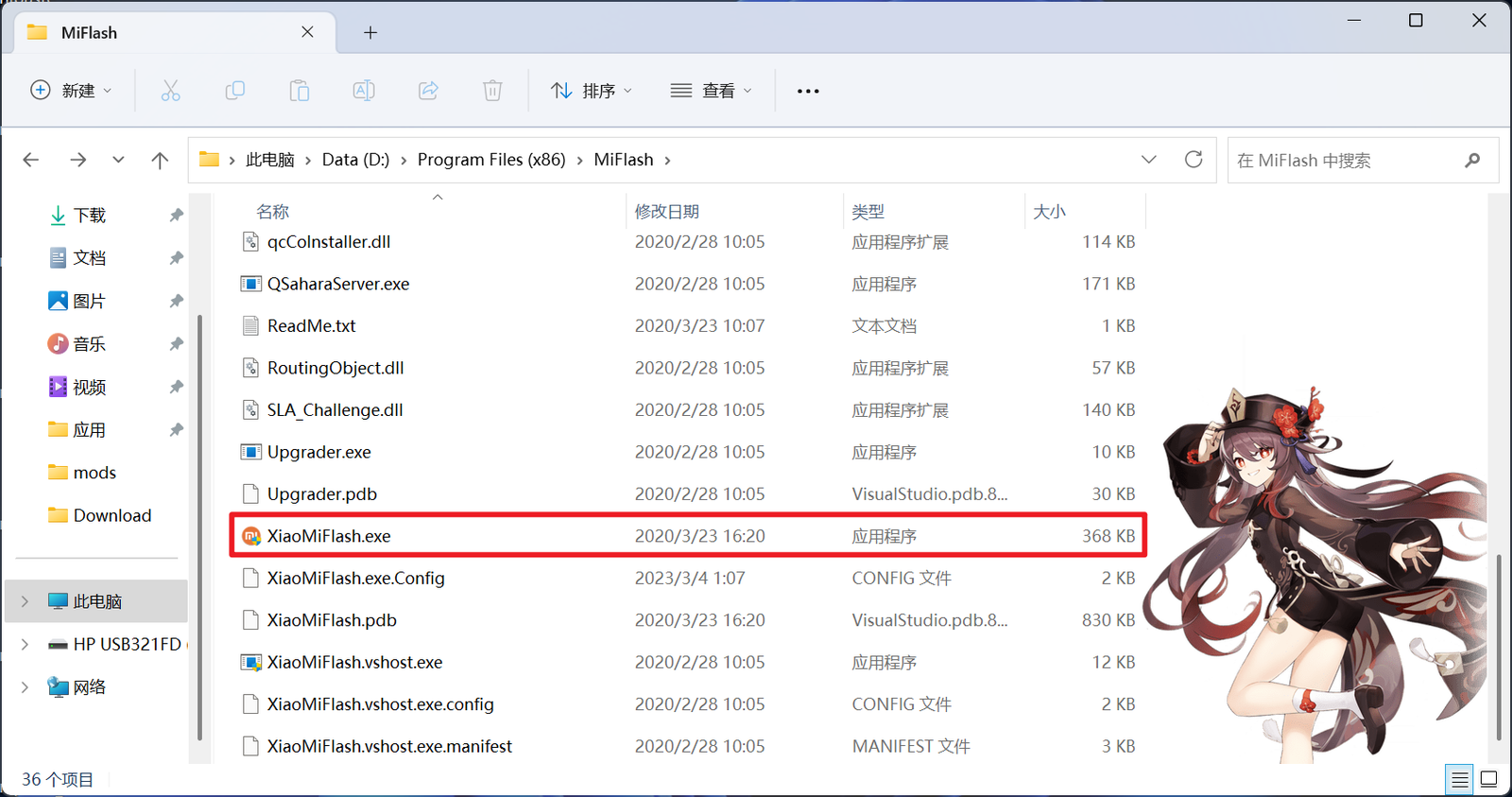
Task: Select Upgrader.pdb file name
Action: 322,494
